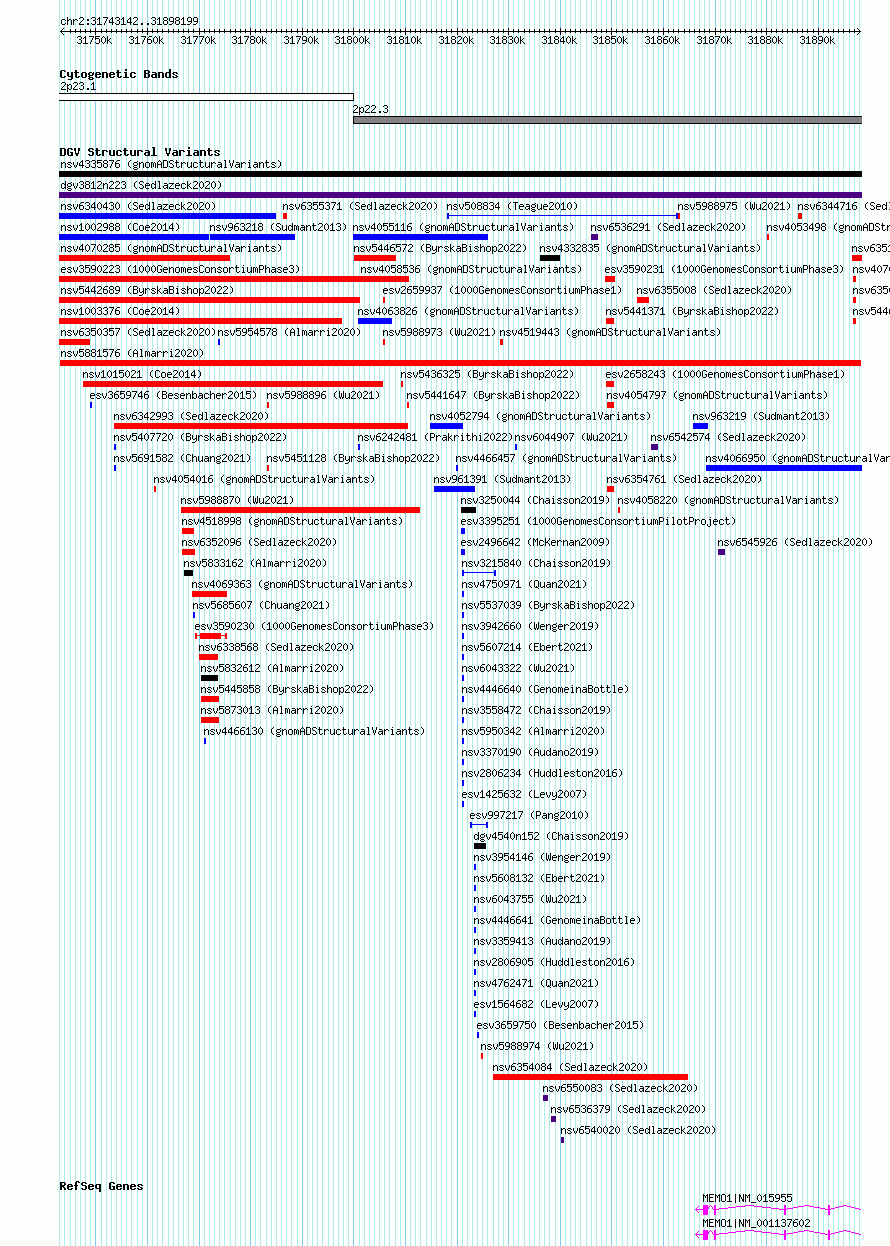Click the long red bar of nsv5881576
Screen dimensions: 890x1246
pos(460,363)
